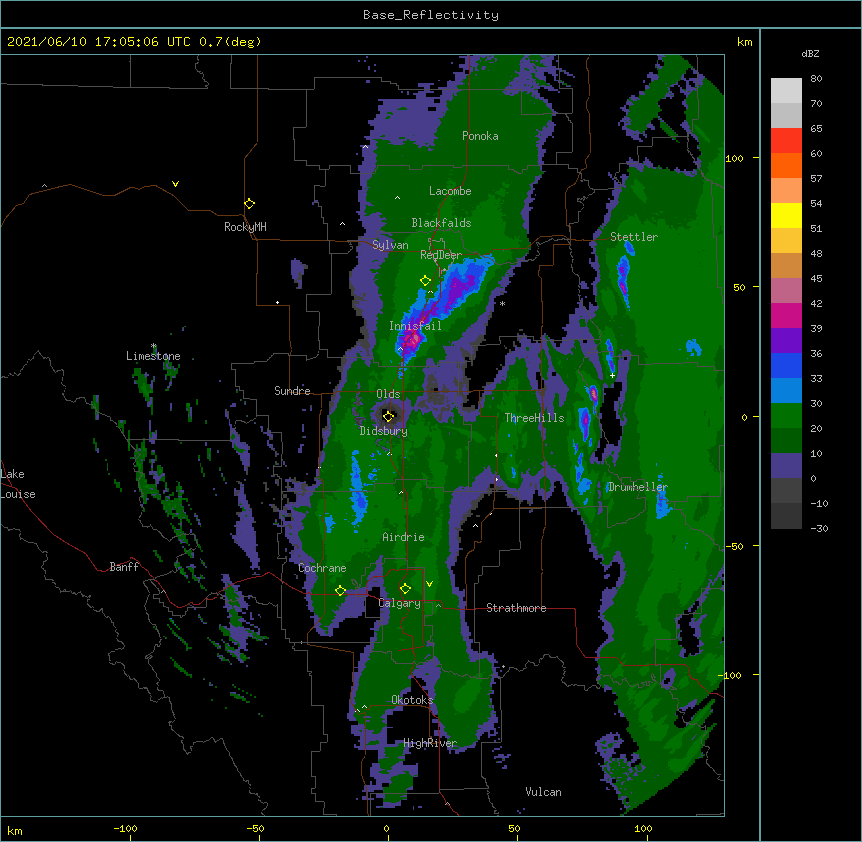Select the purple swatch above 36 dBZ
The image size is (862, 842).
click(786, 340)
